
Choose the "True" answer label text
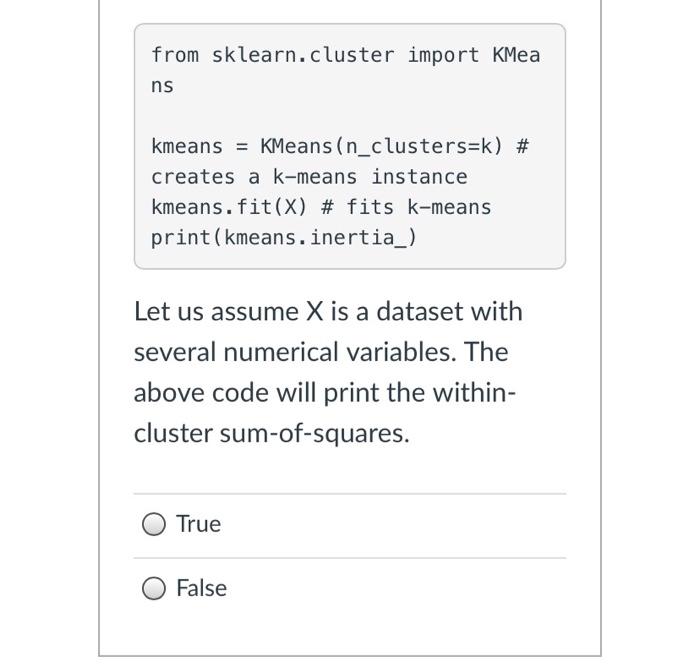(x=199, y=524)
